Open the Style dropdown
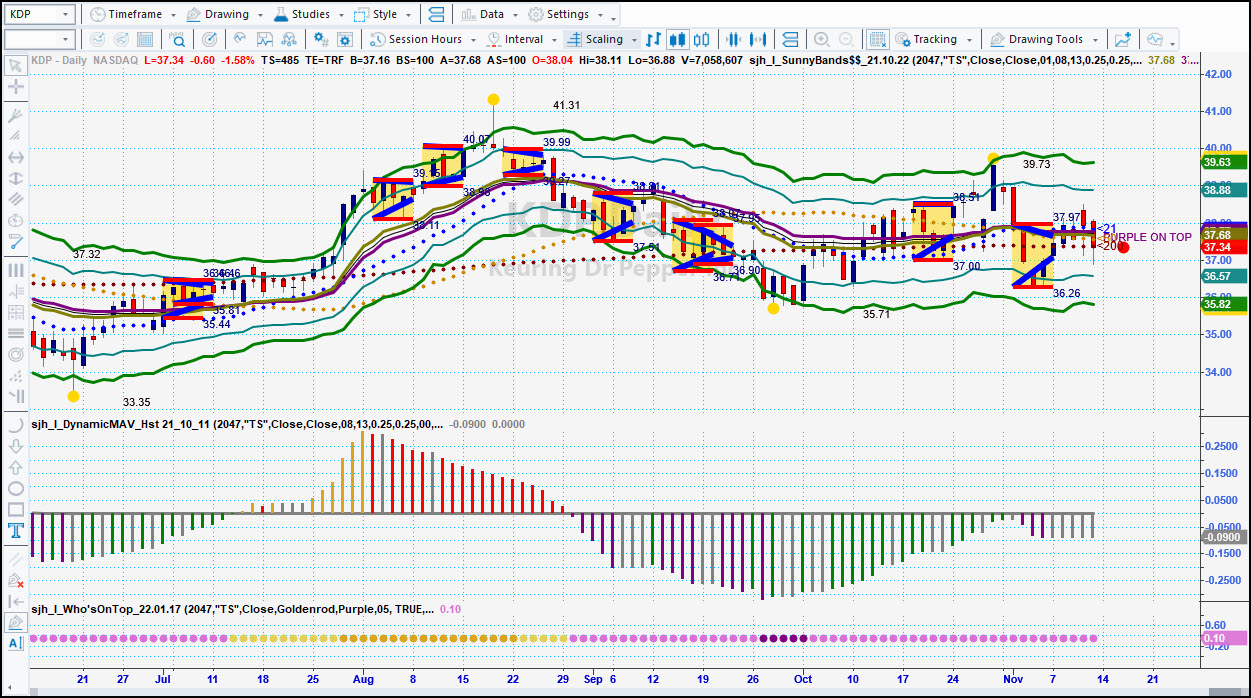Screen dimensions: 1251x698 click(x=383, y=15)
